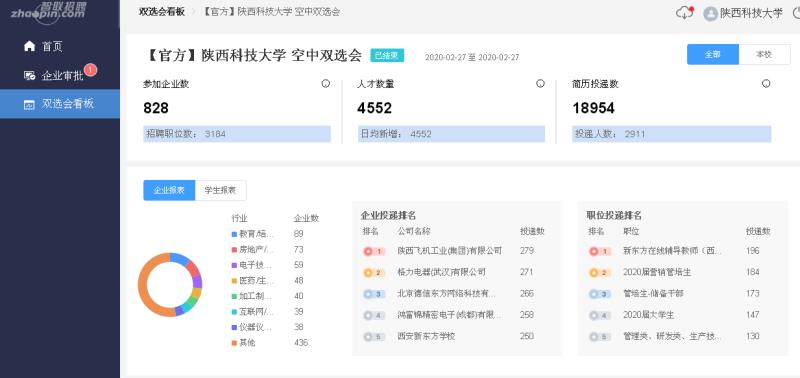Open 陕西飞机工业(集团)有限公司 in company ranking
The width and height of the screenshot is (800, 378).
pos(449,251)
